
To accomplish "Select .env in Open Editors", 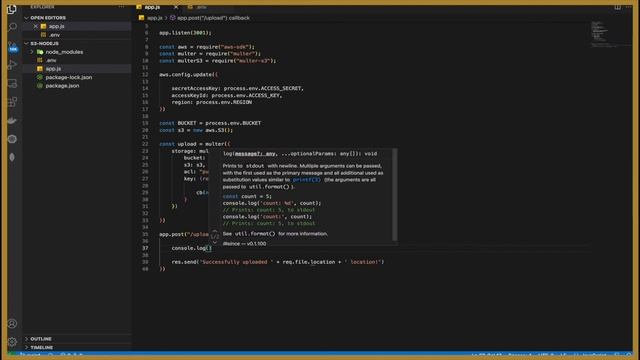I will [x=54, y=35].
